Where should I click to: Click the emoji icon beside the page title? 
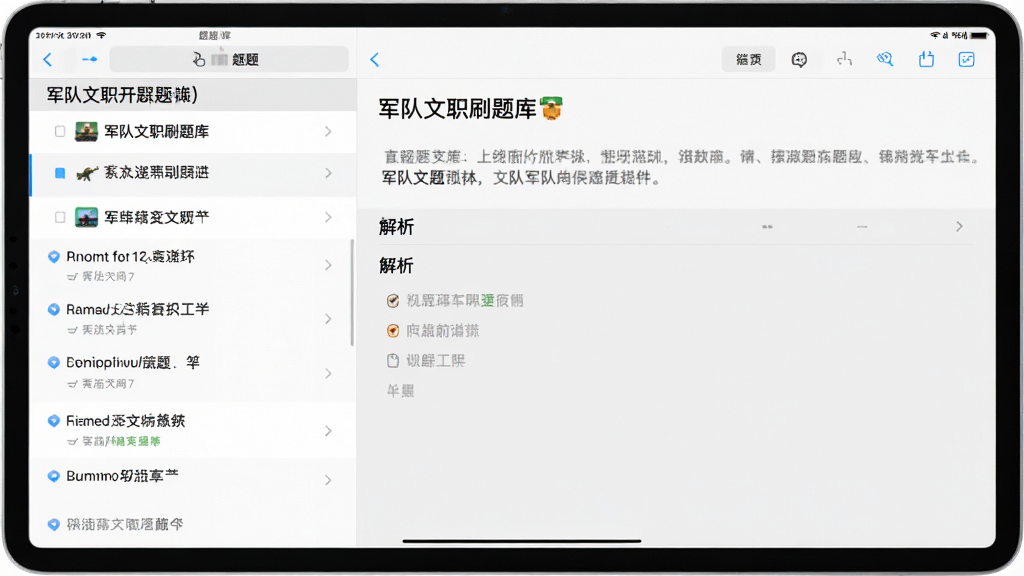(551, 108)
